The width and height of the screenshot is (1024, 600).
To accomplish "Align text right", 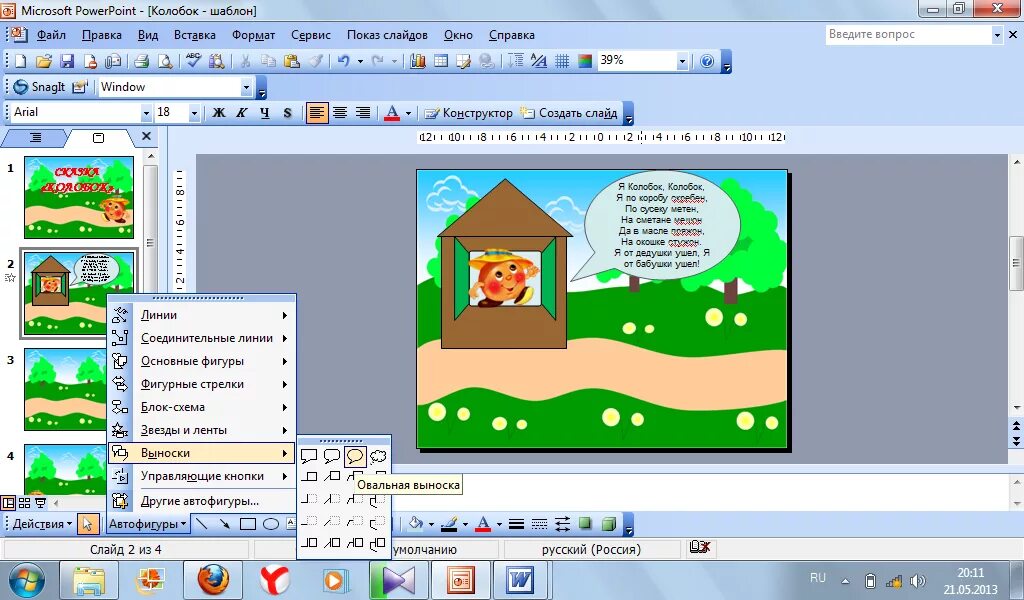I will tap(362, 113).
